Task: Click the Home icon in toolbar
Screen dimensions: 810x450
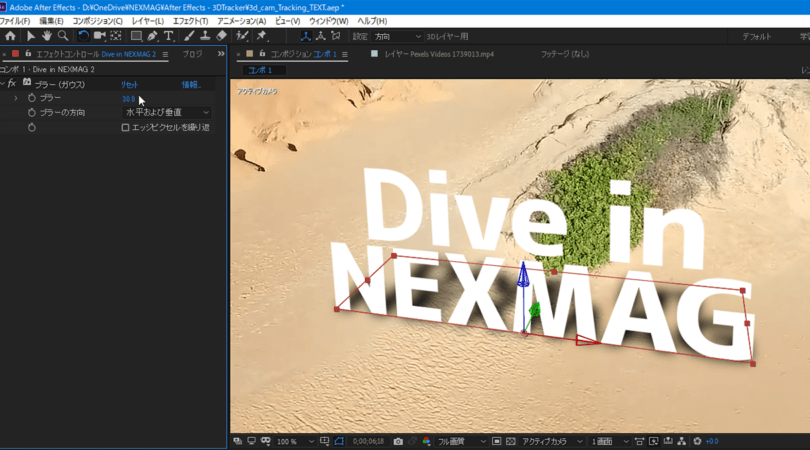Action: (10, 36)
